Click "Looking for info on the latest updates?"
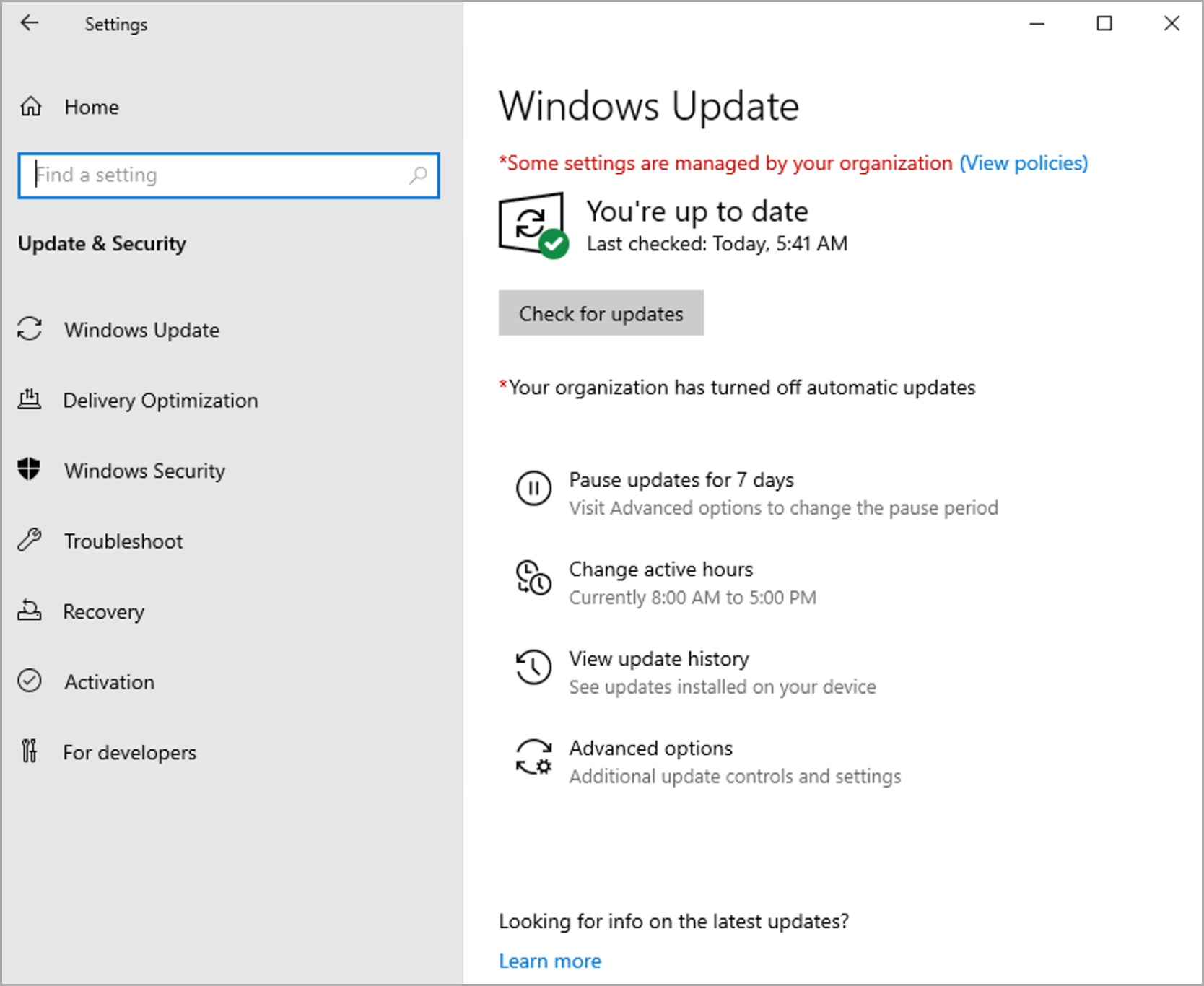The height and width of the screenshot is (986, 1204). [x=673, y=922]
